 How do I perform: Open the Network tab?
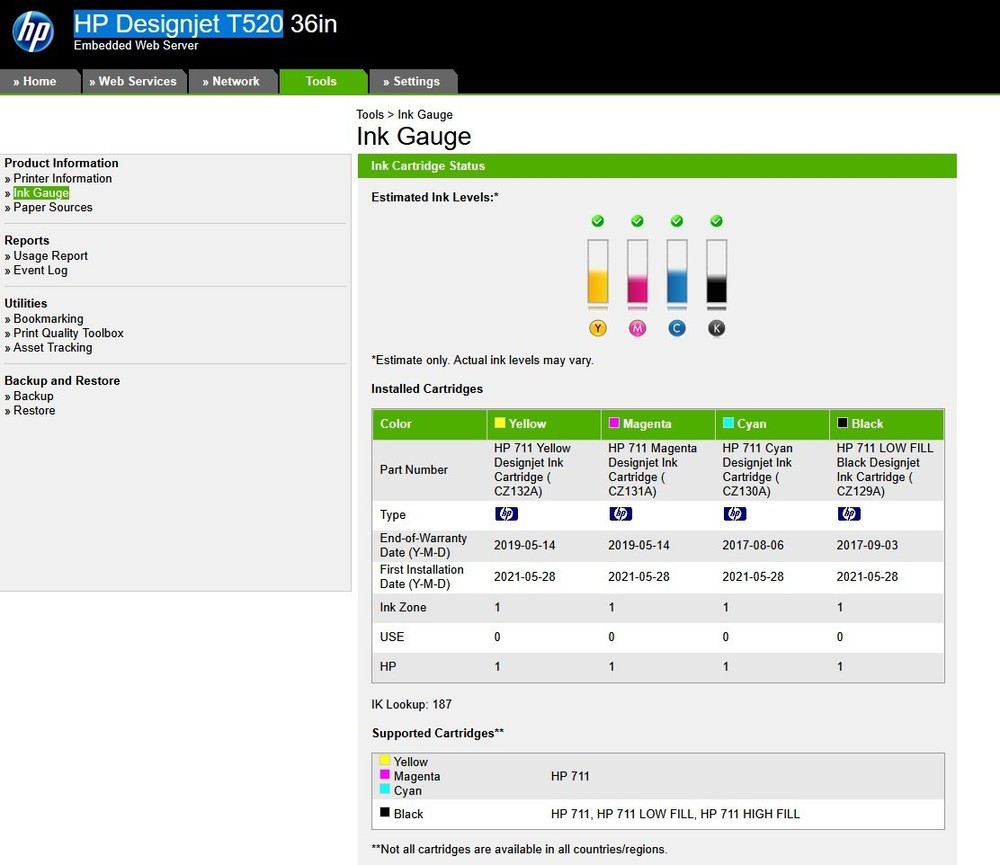click(234, 82)
